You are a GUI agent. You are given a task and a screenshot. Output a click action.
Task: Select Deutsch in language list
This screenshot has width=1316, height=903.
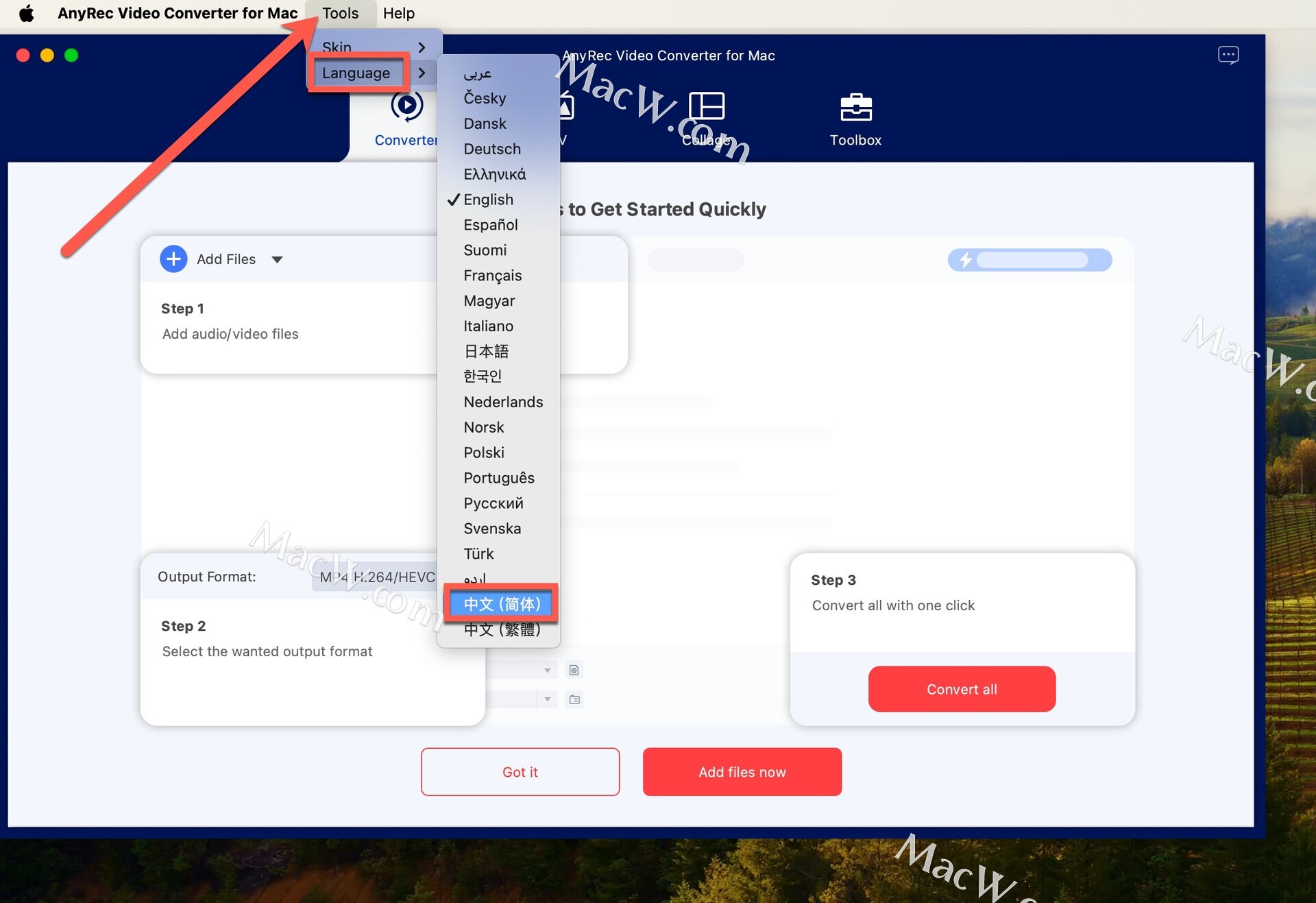click(492, 149)
